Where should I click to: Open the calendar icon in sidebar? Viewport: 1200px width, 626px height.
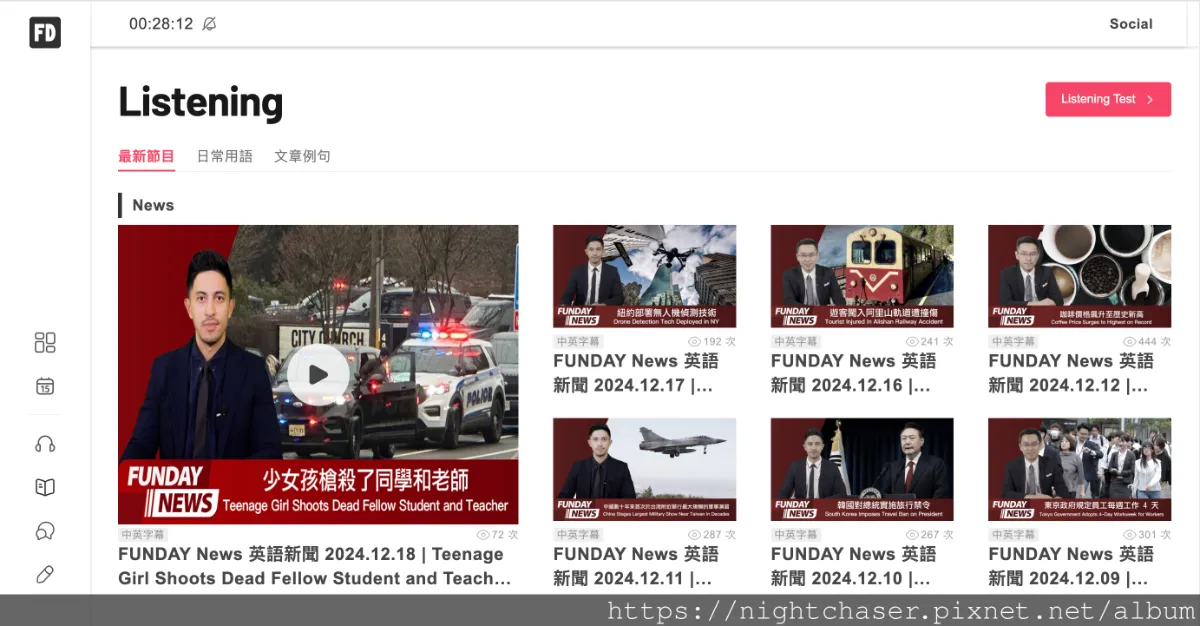(45, 386)
